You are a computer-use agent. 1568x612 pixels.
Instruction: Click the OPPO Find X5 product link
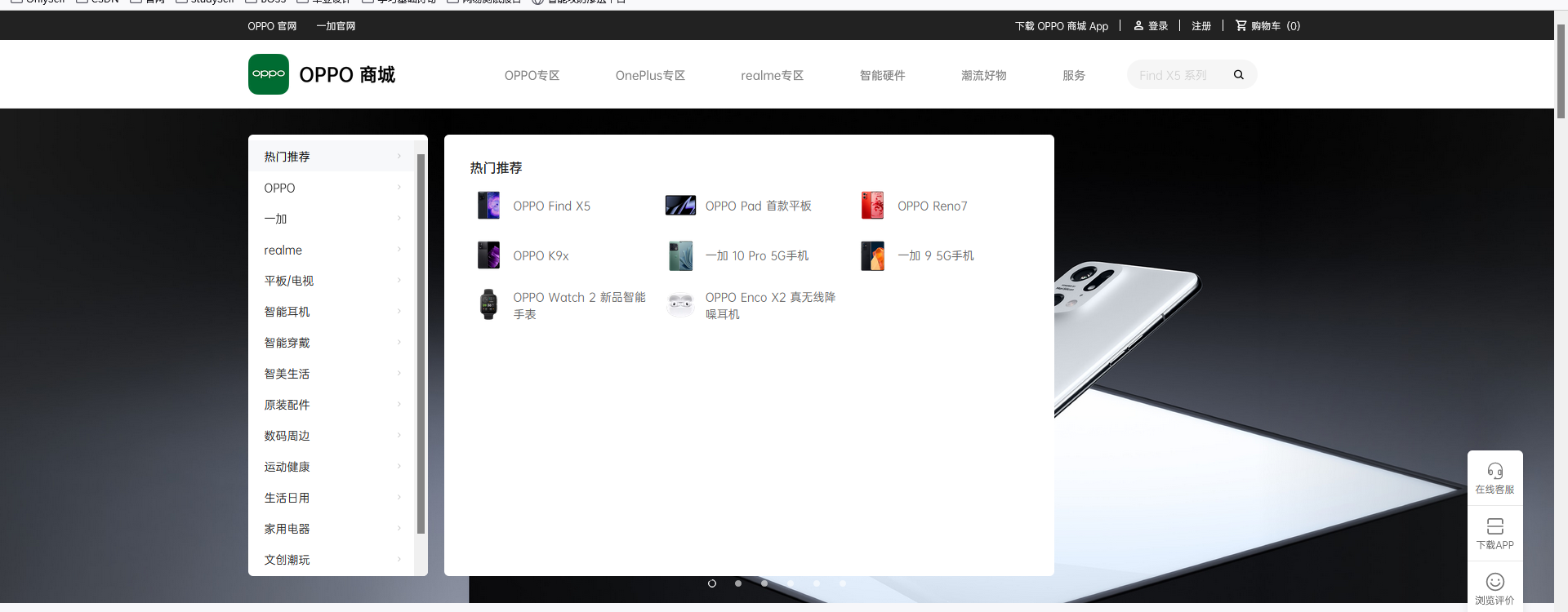551,206
